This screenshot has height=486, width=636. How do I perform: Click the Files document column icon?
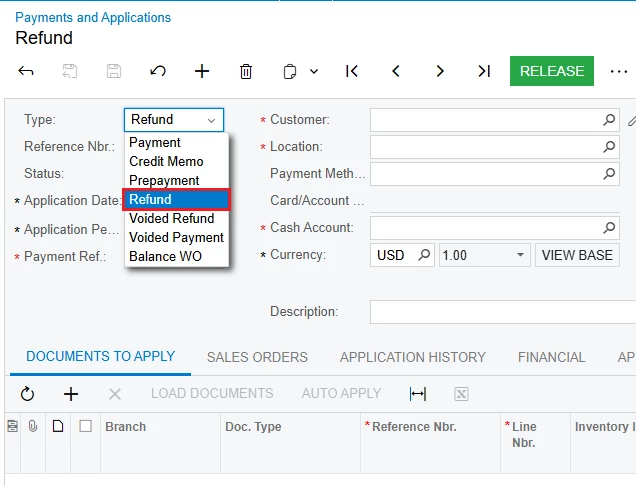[x=58, y=426]
